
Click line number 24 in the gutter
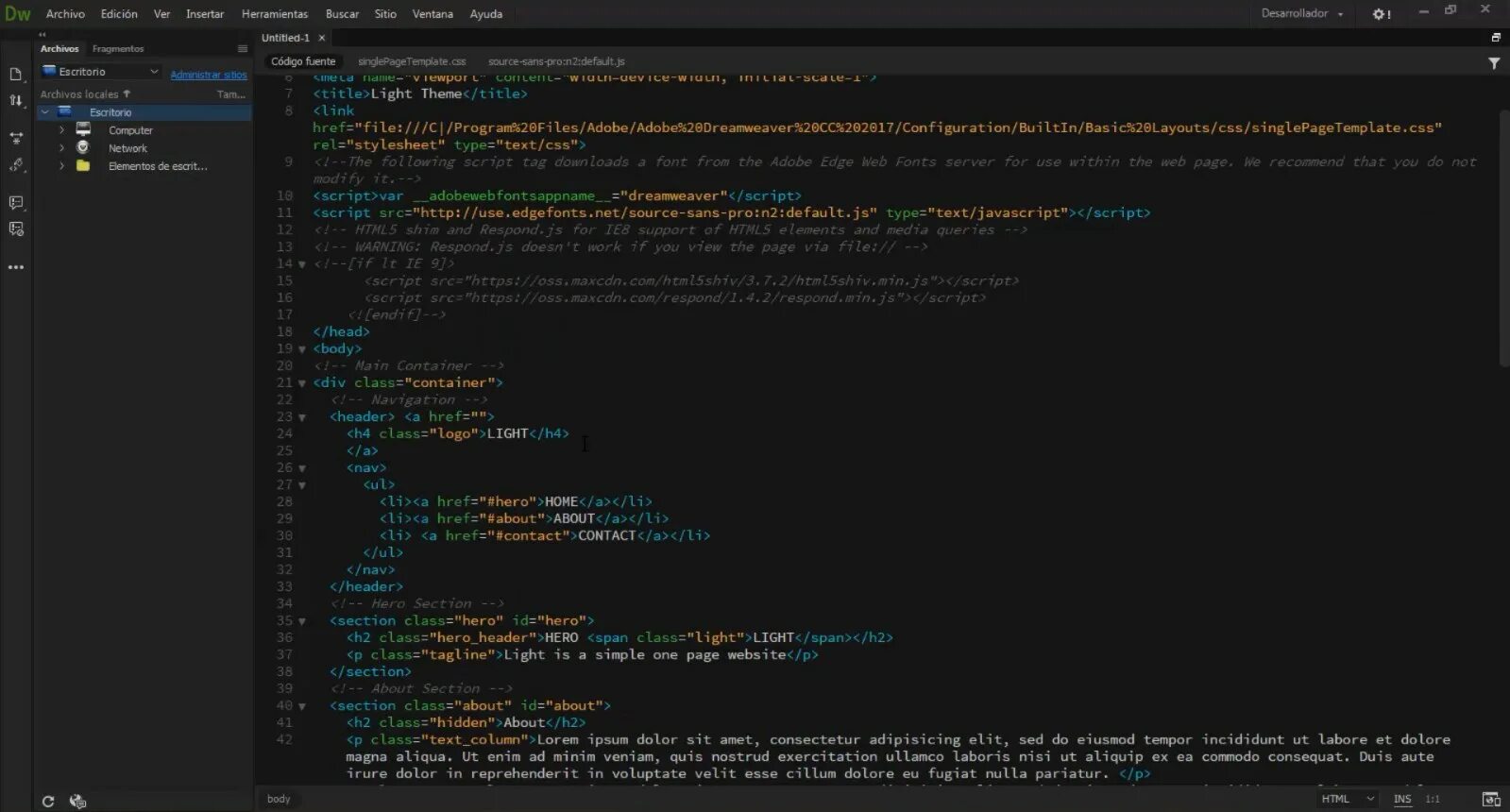point(284,433)
